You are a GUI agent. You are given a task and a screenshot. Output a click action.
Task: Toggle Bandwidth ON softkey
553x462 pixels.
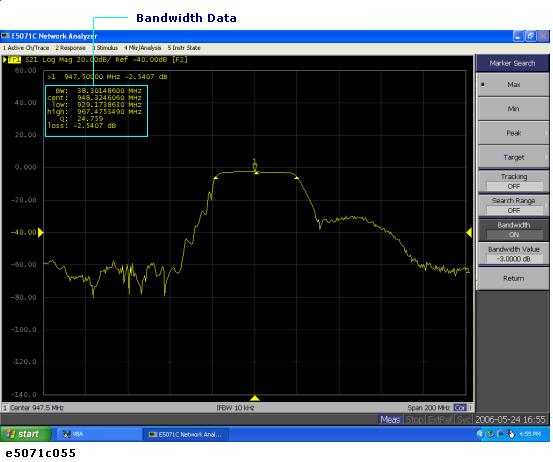click(x=514, y=230)
